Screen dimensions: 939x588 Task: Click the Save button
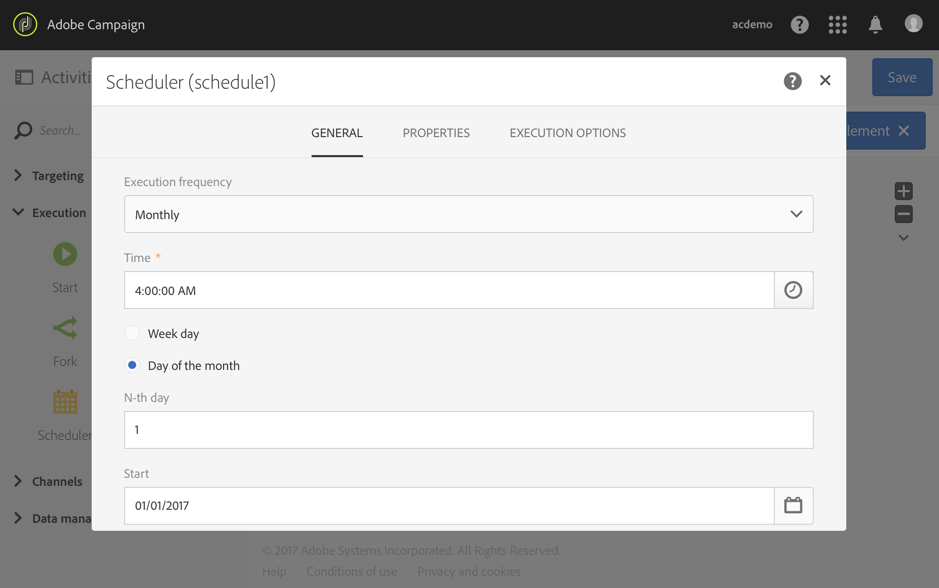pyautogui.click(x=902, y=77)
